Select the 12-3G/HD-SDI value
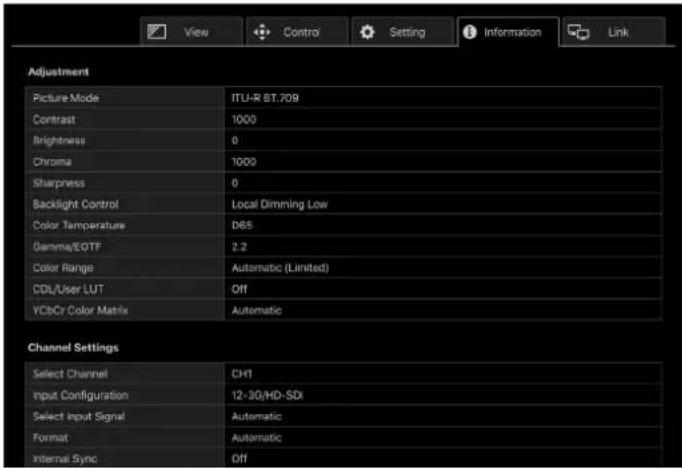The width and height of the screenshot is (682, 468). (x=267, y=395)
